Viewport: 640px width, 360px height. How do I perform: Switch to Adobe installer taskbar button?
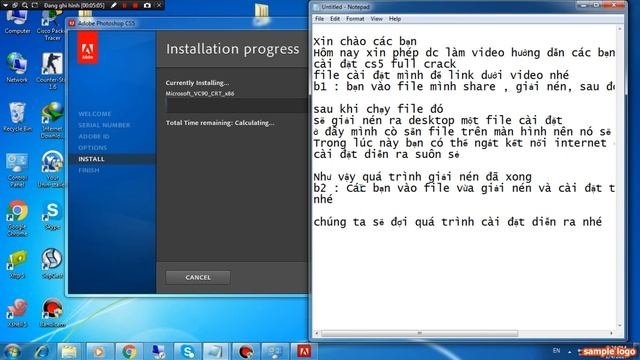point(303,351)
